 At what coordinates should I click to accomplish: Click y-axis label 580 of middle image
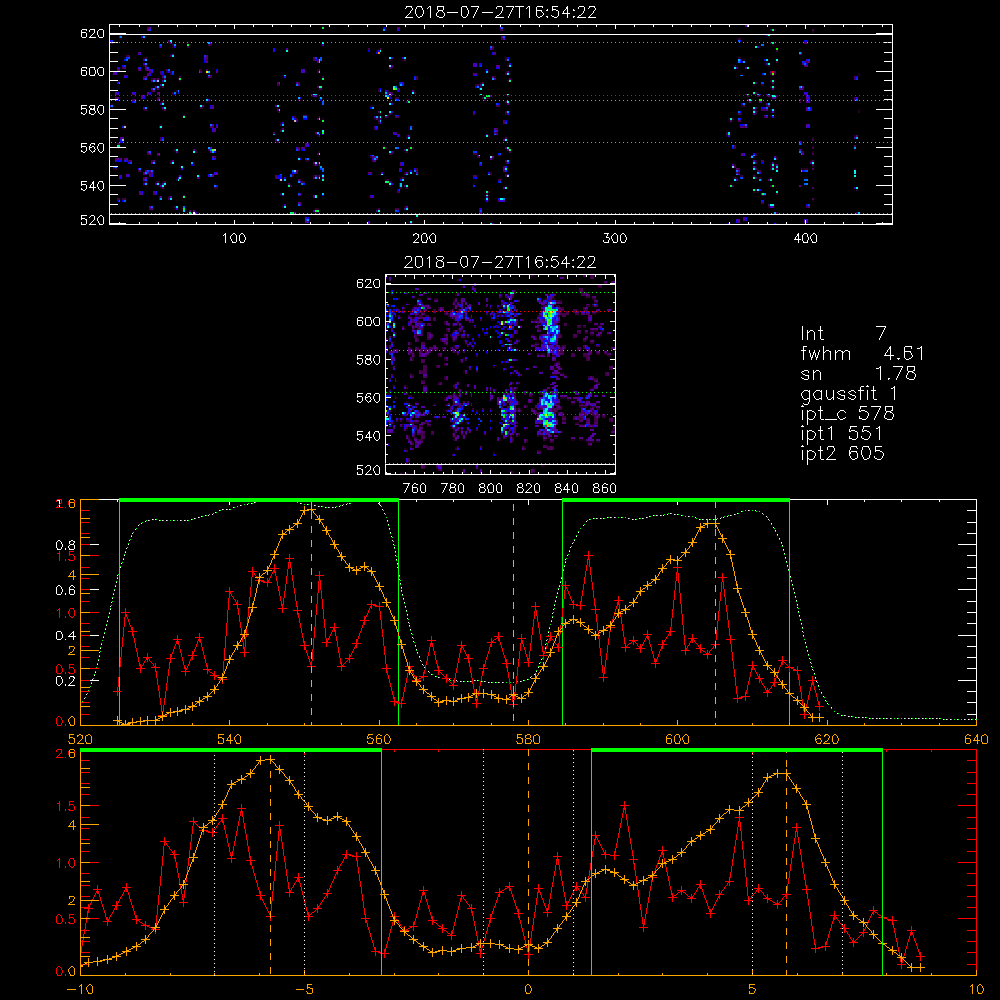tap(368, 360)
